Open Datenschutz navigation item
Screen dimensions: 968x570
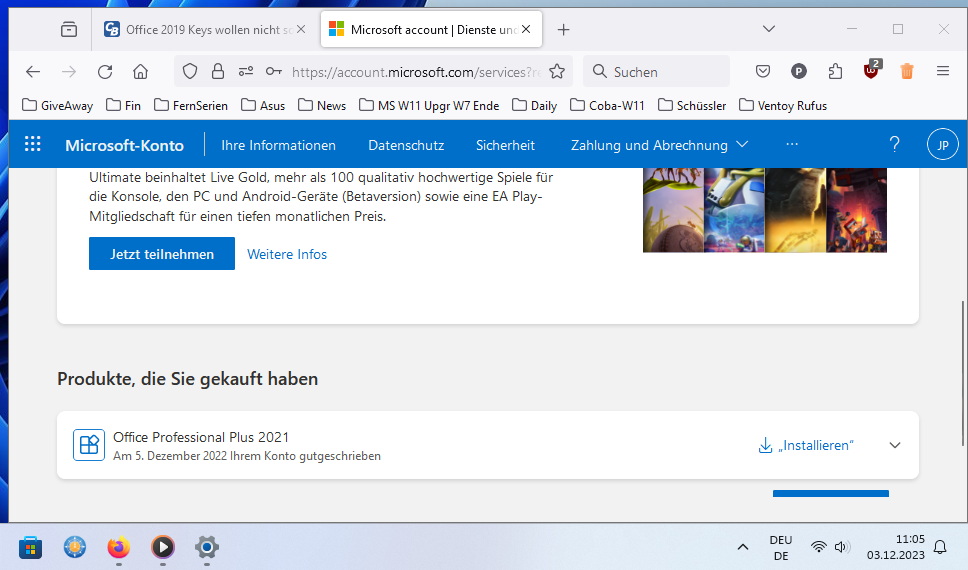[x=406, y=145]
